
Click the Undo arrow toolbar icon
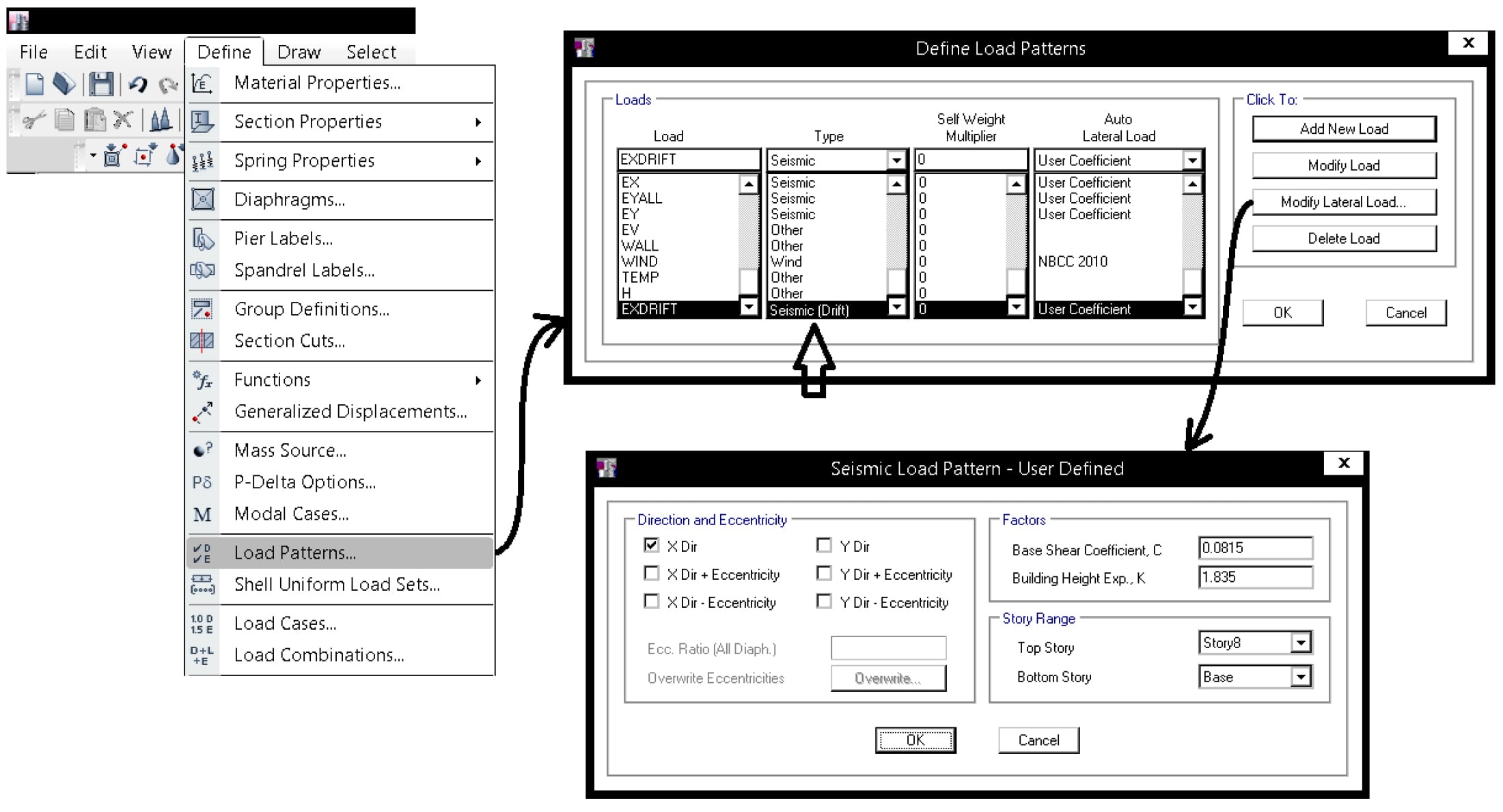click(x=138, y=85)
